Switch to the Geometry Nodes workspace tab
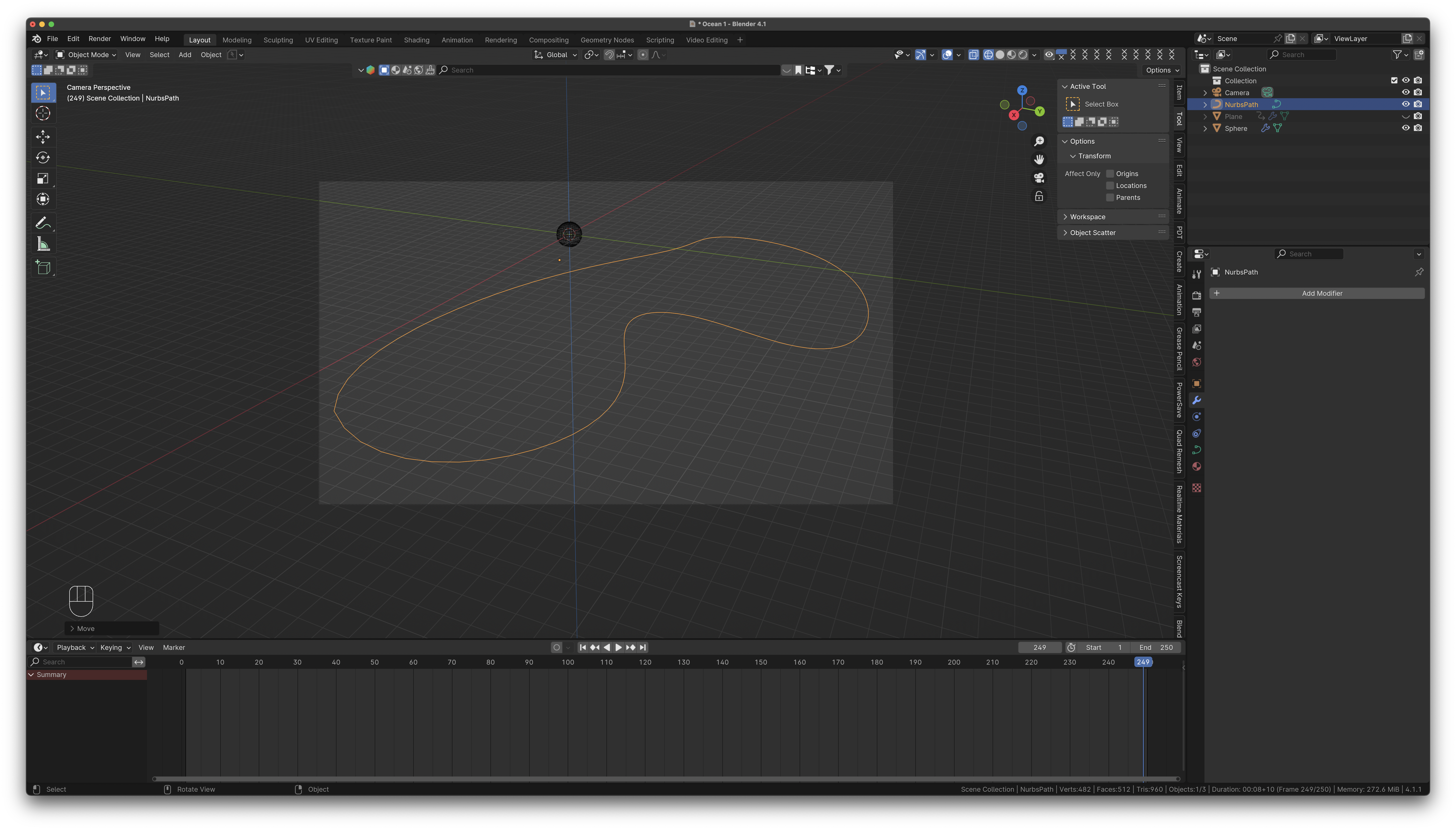 coord(607,40)
